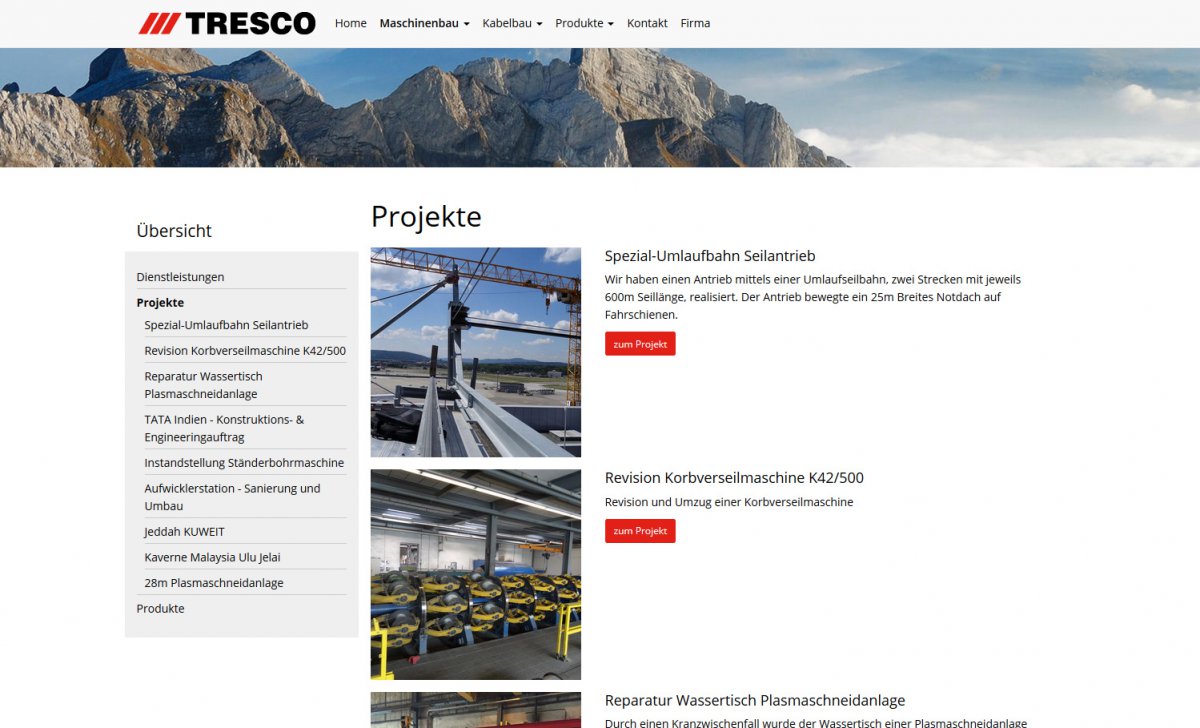The width and height of the screenshot is (1200, 728).
Task: Open the Produkte dropdown in navbar
Action: 584,23
